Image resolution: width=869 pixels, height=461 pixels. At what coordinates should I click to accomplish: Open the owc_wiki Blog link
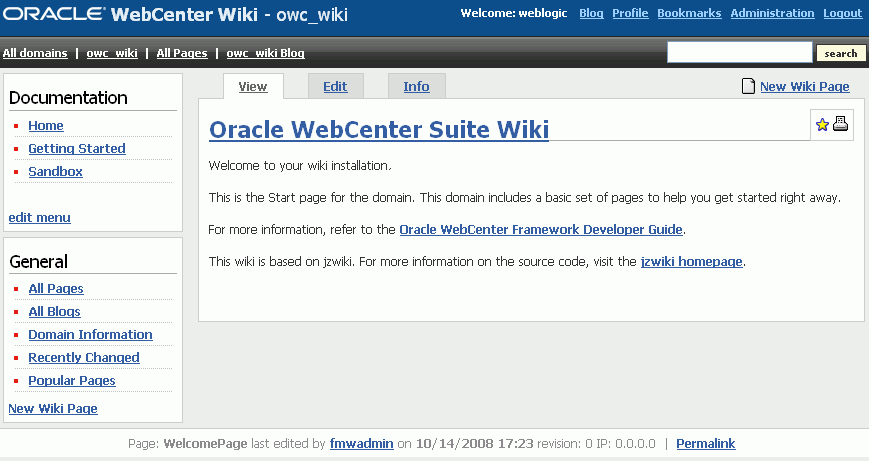[x=265, y=53]
